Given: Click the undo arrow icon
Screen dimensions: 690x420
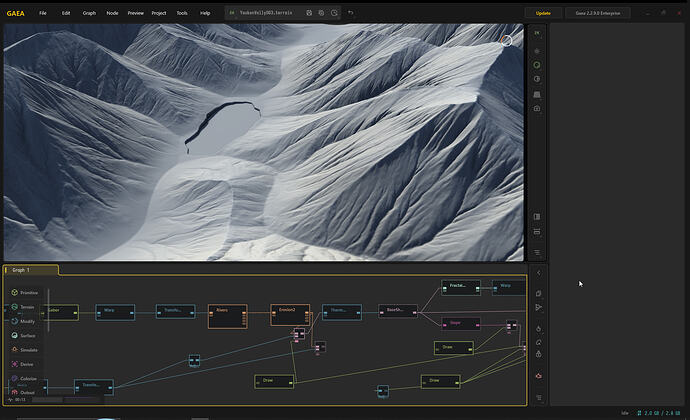Looking at the screenshot, I should pos(351,13).
